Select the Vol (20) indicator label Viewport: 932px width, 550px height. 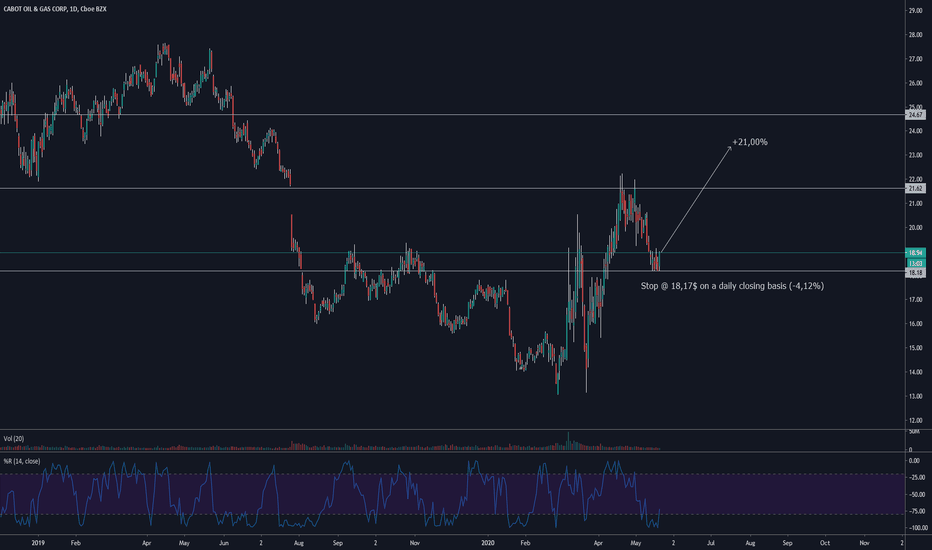click(14, 439)
